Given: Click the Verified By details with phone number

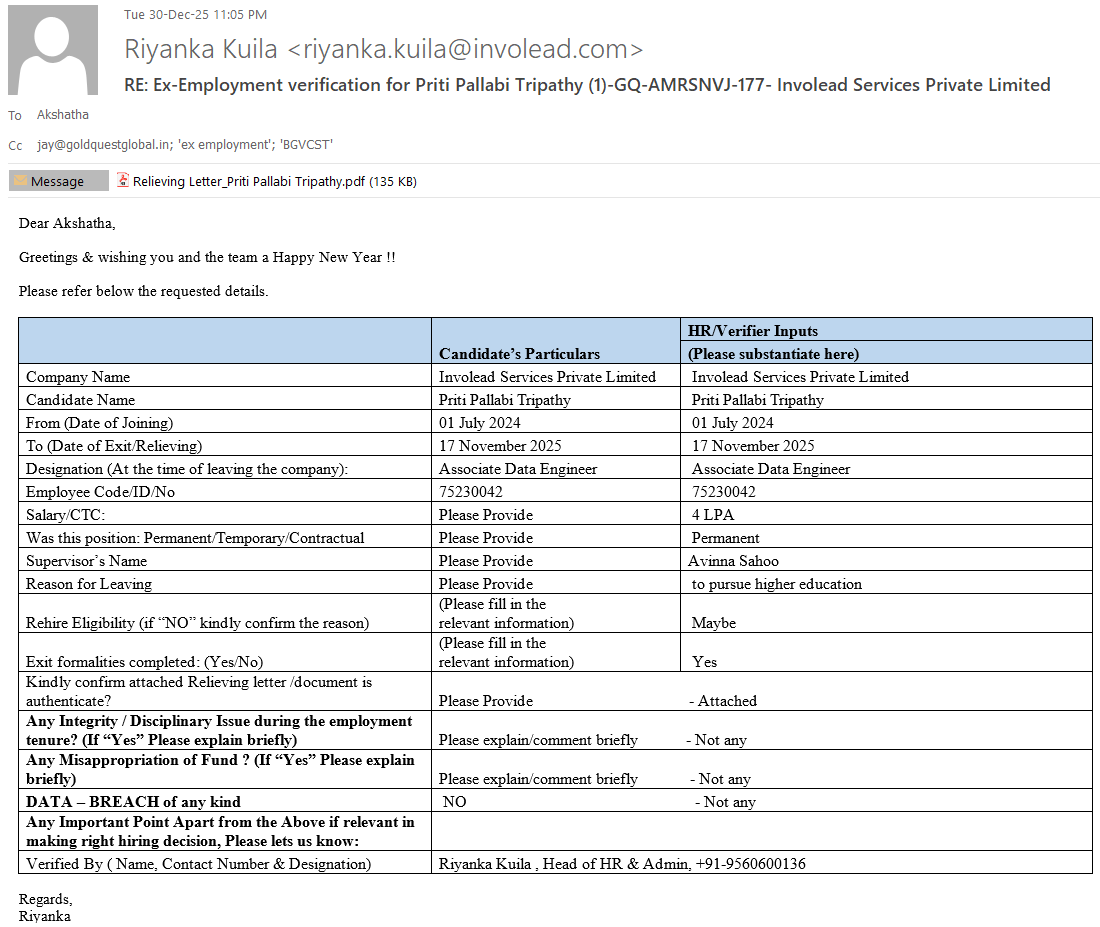Looking at the screenshot, I should point(622,863).
